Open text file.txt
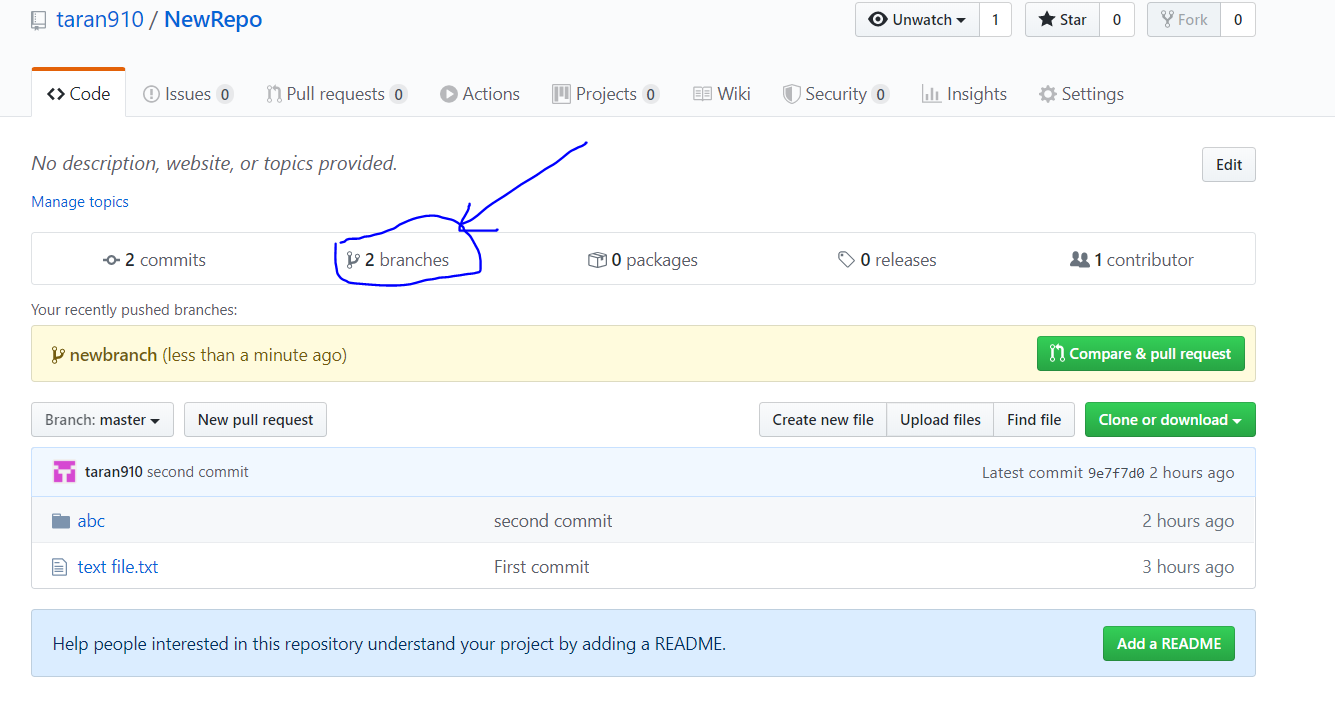Screen dimensions: 1335x724 pyautogui.click(x=118, y=567)
